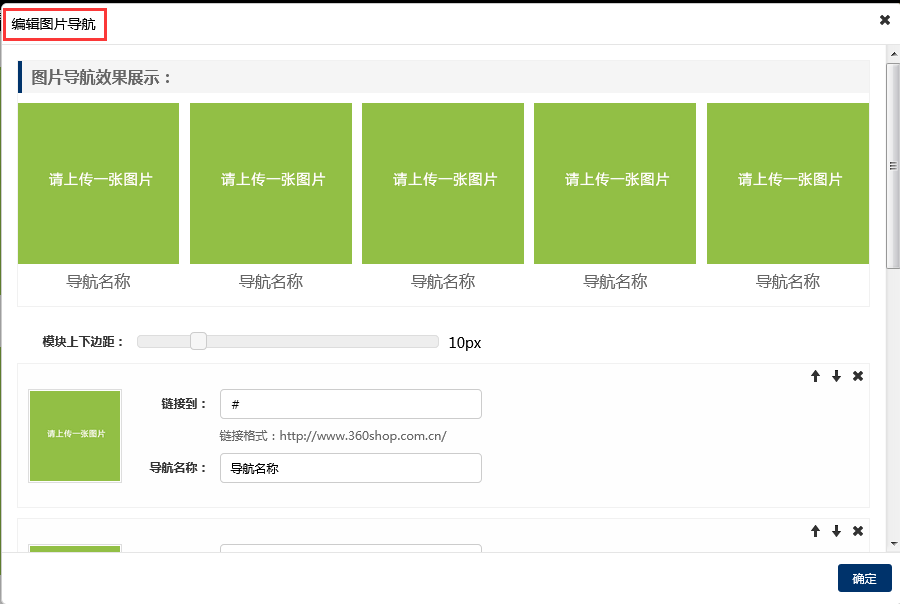Open the first item's image upload placeholder
900x604 pixels.
coord(75,436)
